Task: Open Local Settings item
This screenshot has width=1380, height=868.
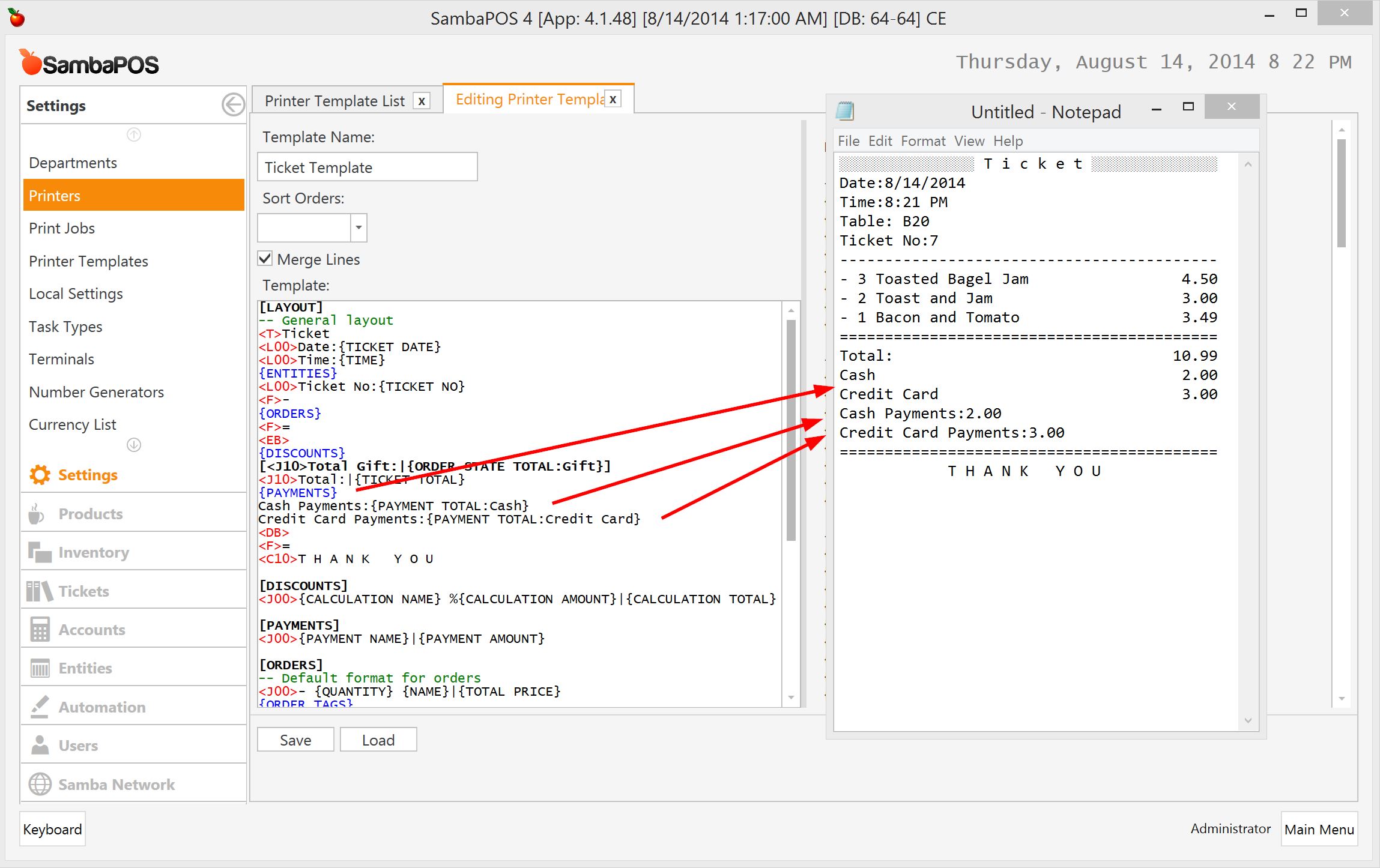Action: 133,294
